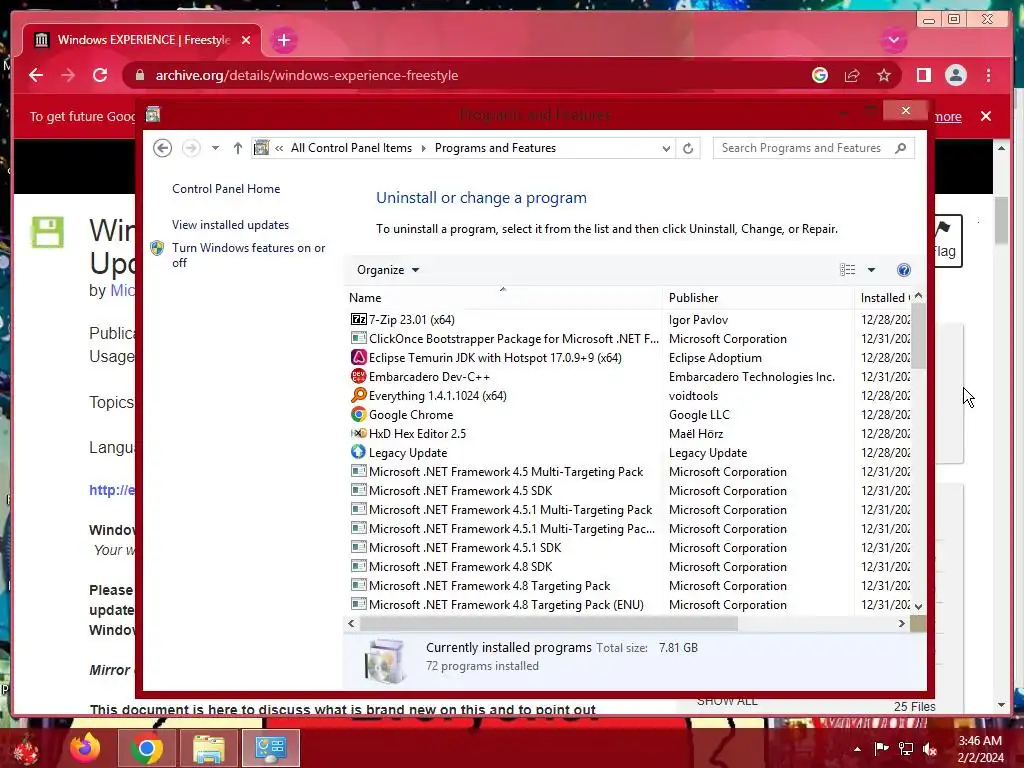Reload the archive.org page in Chrome
The height and width of the screenshot is (768, 1024).
coord(100,75)
